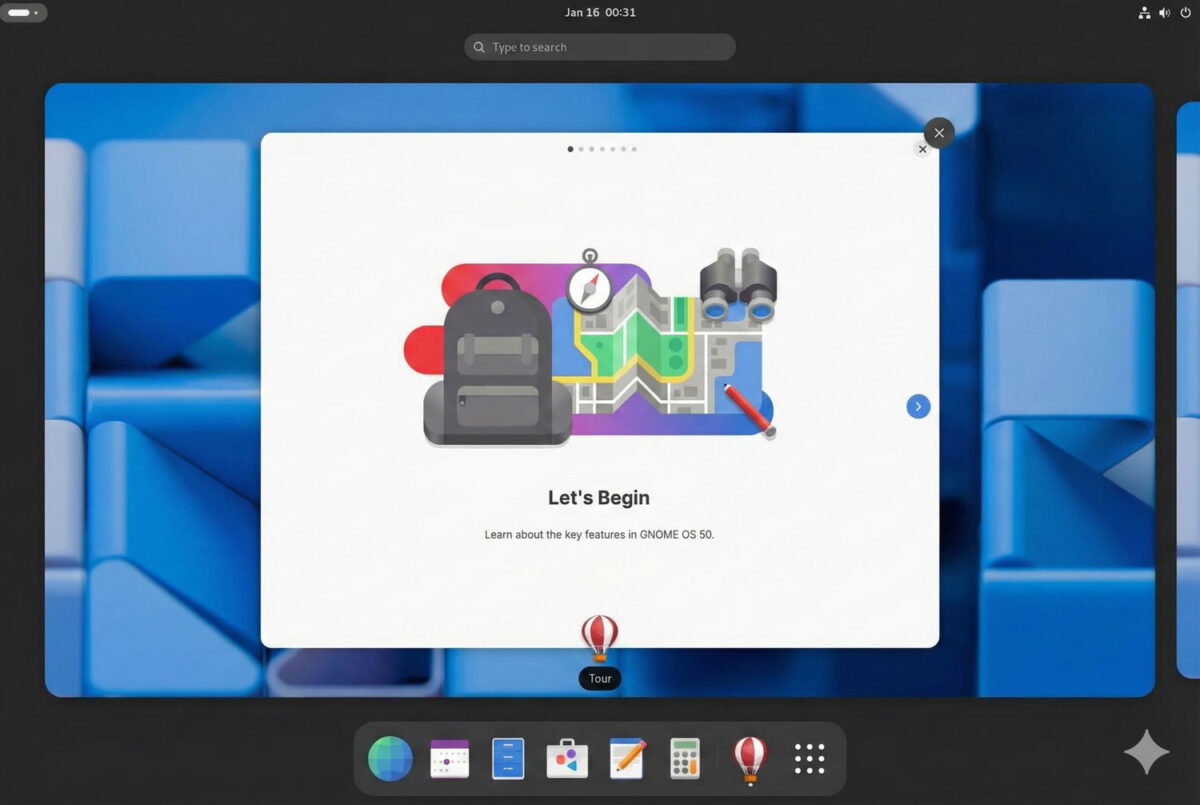The height and width of the screenshot is (805, 1200).
Task: Click the Type to search field
Action: click(598, 47)
